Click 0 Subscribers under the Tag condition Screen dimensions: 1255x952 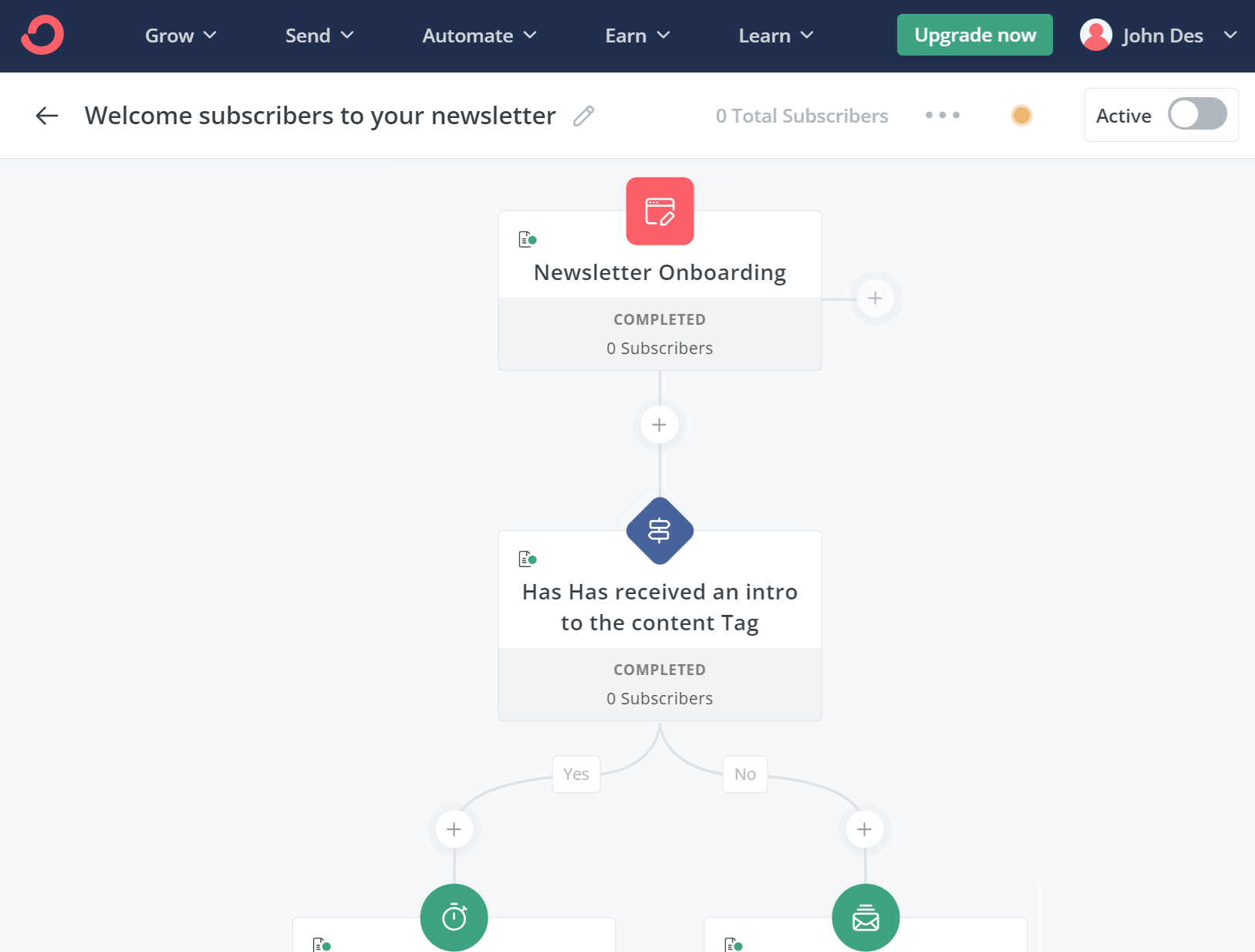pyautogui.click(x=660, y=698)
